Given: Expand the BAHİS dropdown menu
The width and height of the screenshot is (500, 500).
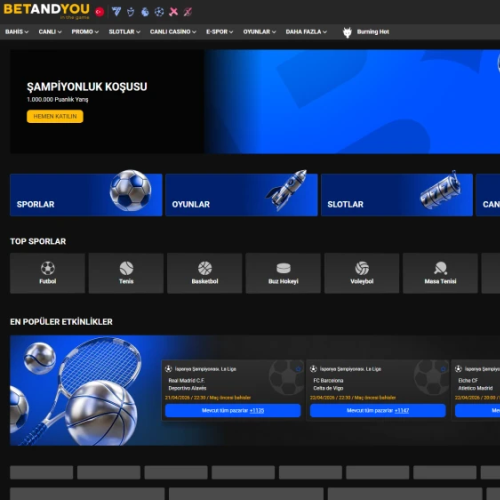Looking at the screenshot, I should click(x=17, y=32).
